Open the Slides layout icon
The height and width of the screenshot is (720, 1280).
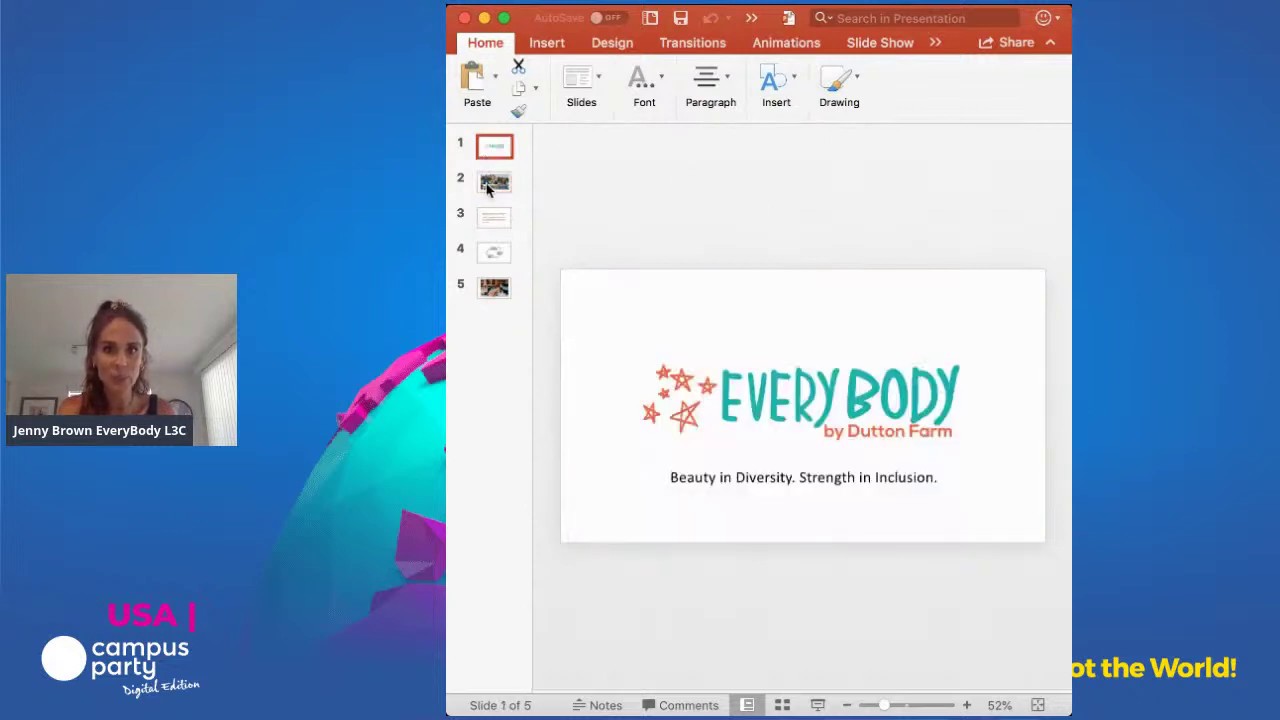[577, 78]
